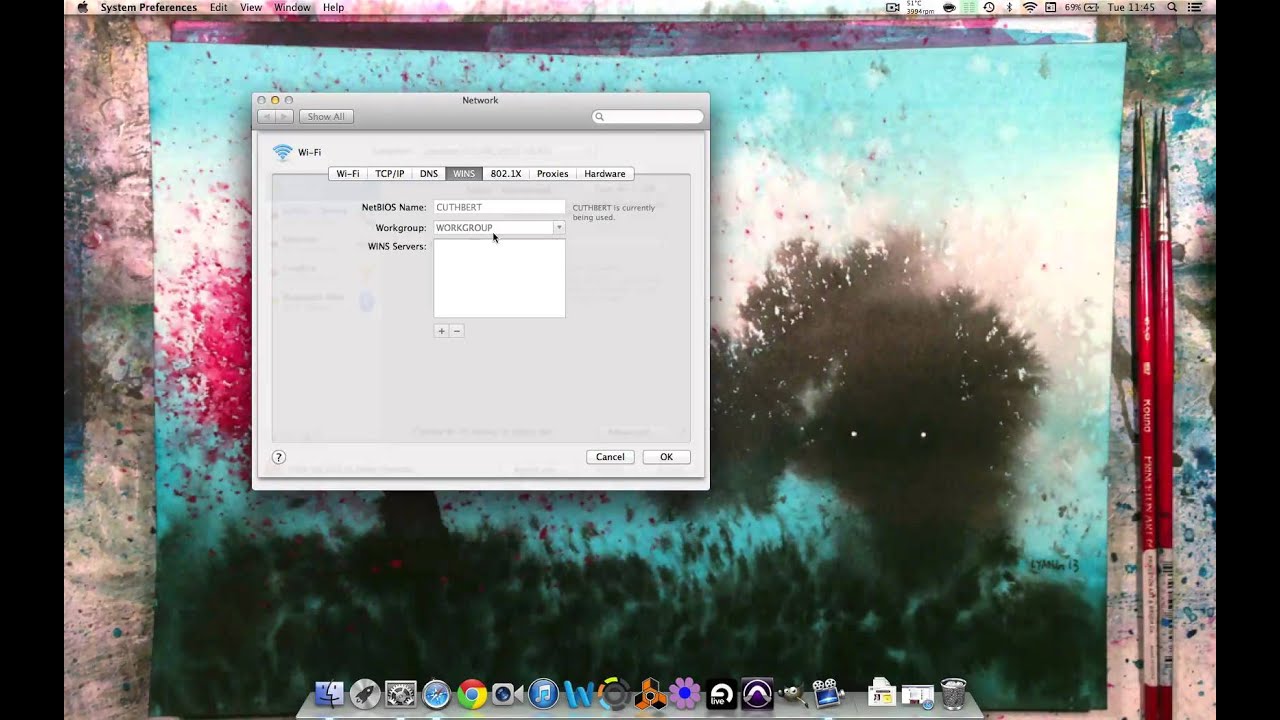This screenshot has height=720, width=1280.
Task: Switch to the Wi-Fi tab
Action: (348, 174)
